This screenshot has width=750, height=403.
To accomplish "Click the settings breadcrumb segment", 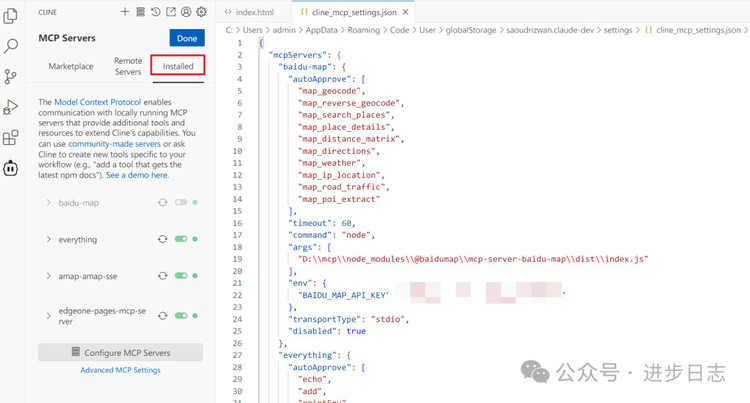I will (x=618, y=30).
